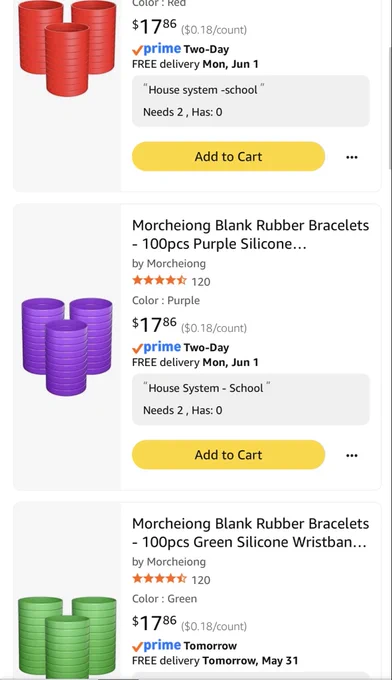392x680 pixels.
Task: Click the prime logo on green bracelets
Action: [157, 646]
